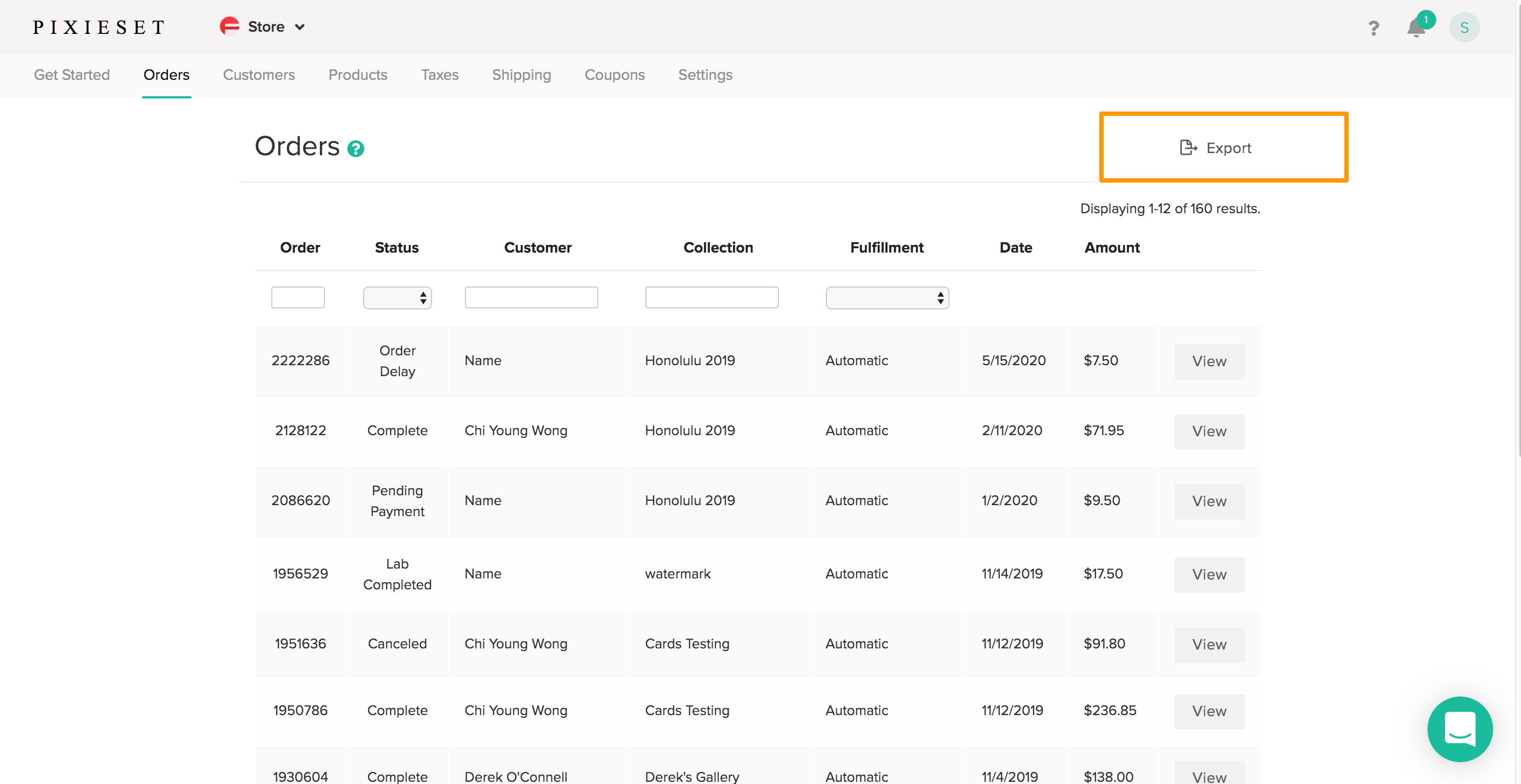Click the 'Order Delay' status cell
Screen dimensions: 1521x784
point(398,361)
